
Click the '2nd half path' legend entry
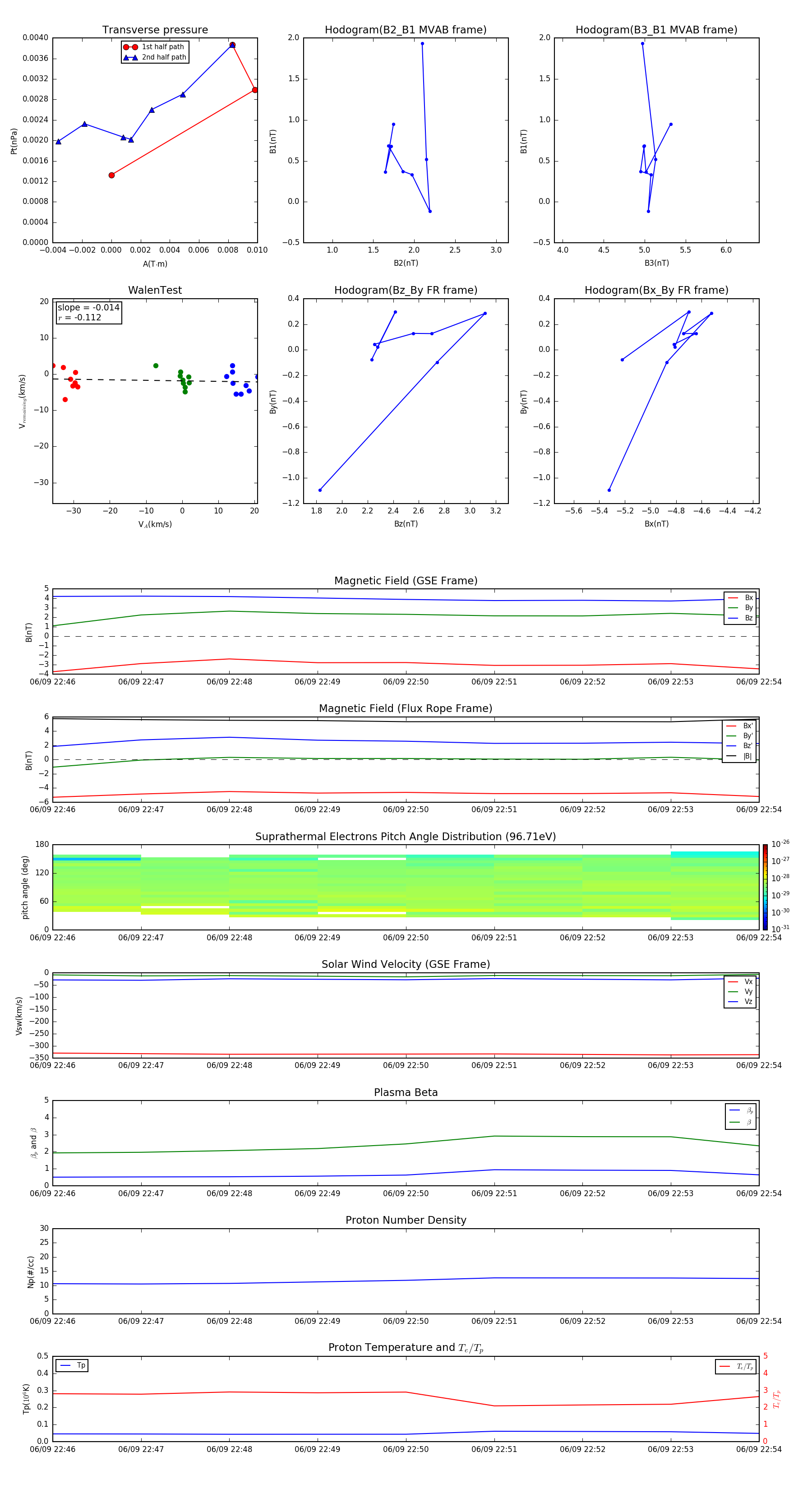pos(154,57)
